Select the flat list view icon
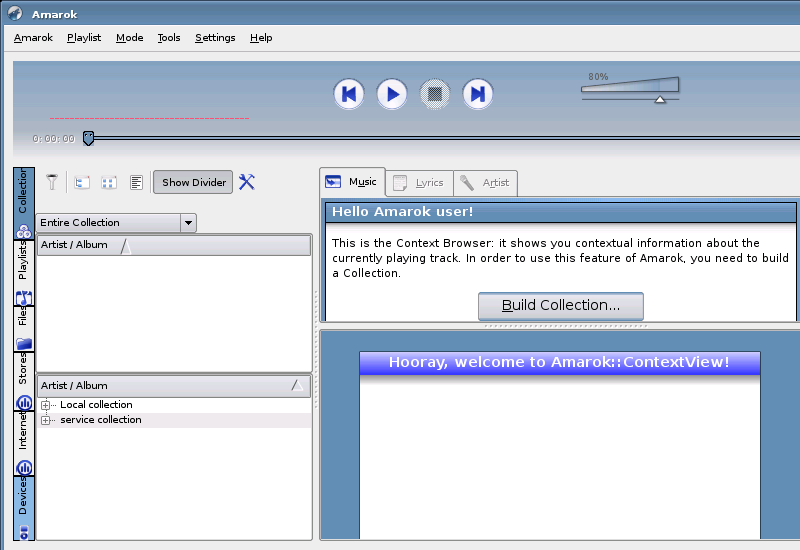The image size is (800, 550). pyautogui.click(x=136, y=182)
